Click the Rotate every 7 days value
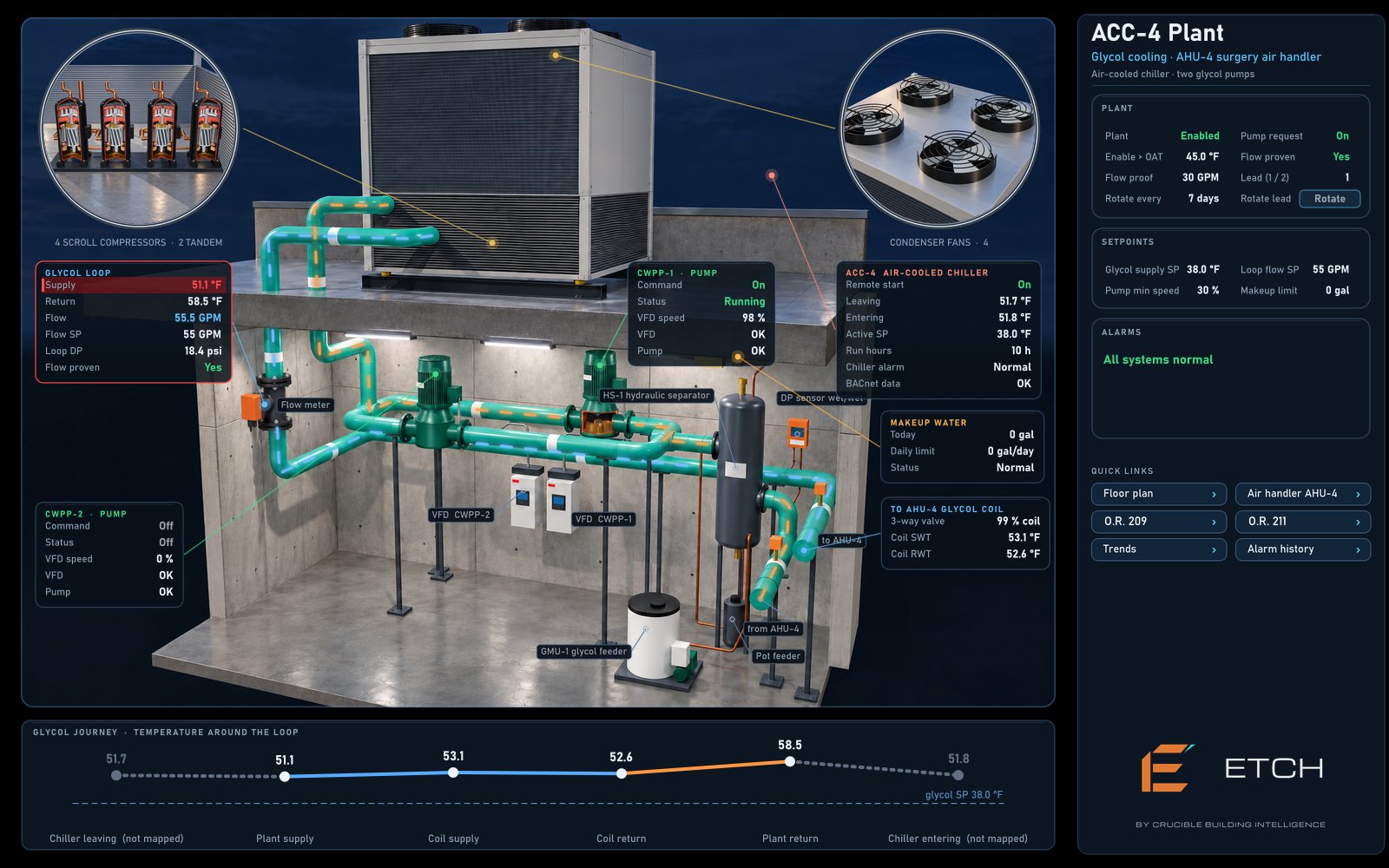The width and height of the screenshot is (1389, 868). click(x=1203, y=199)
